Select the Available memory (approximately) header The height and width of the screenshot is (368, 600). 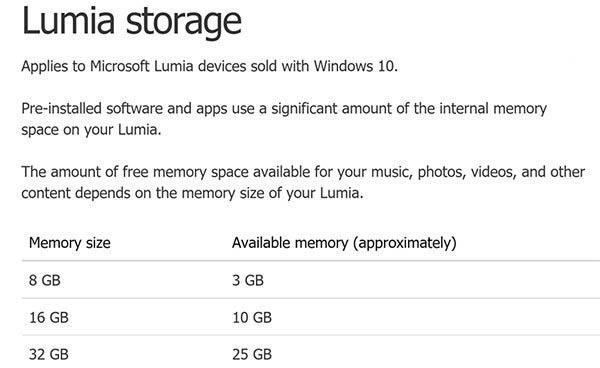(x=344, y=243)
